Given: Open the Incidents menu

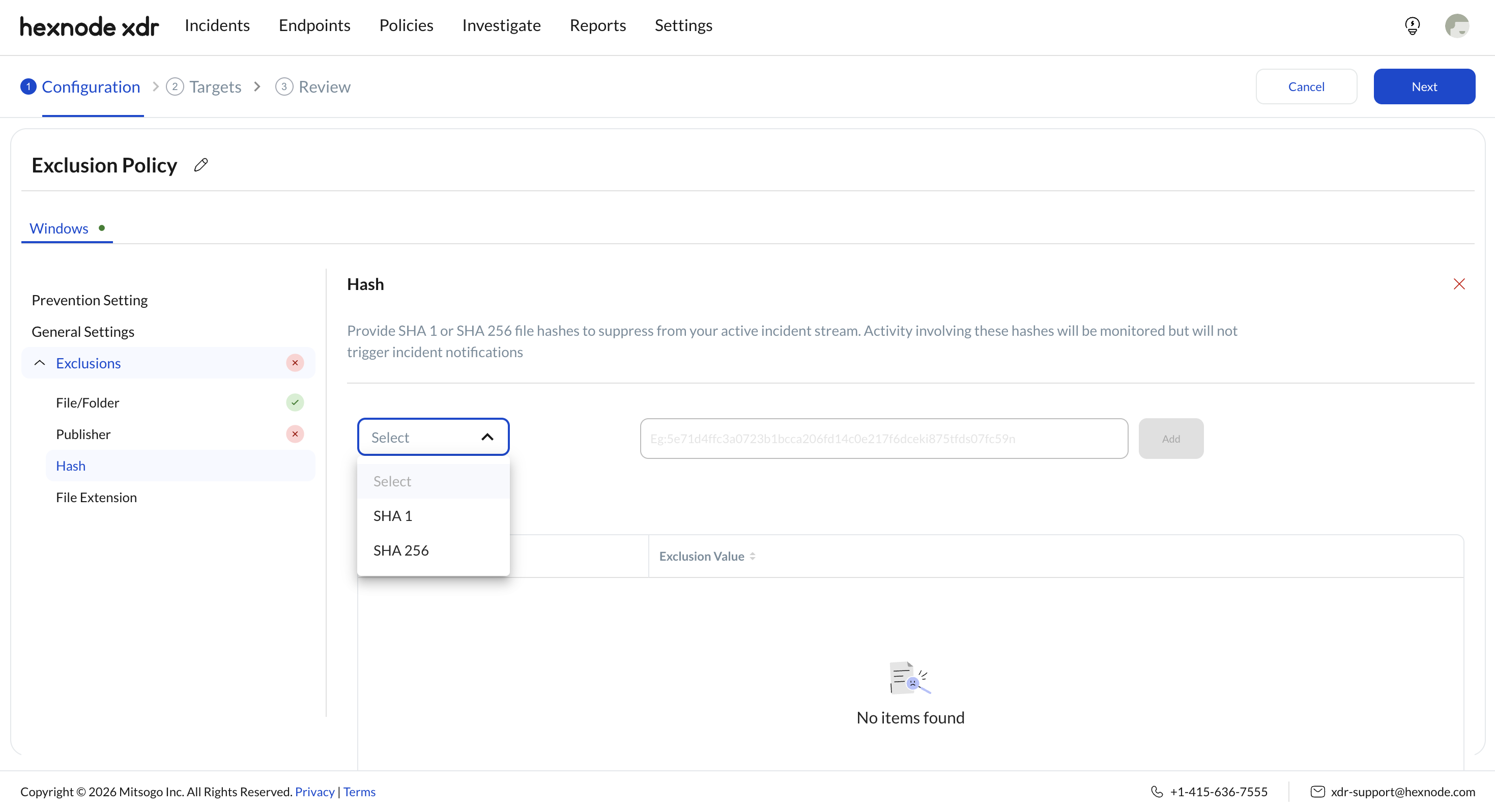Looking at the screenshot, I should [x=217, y=25].
